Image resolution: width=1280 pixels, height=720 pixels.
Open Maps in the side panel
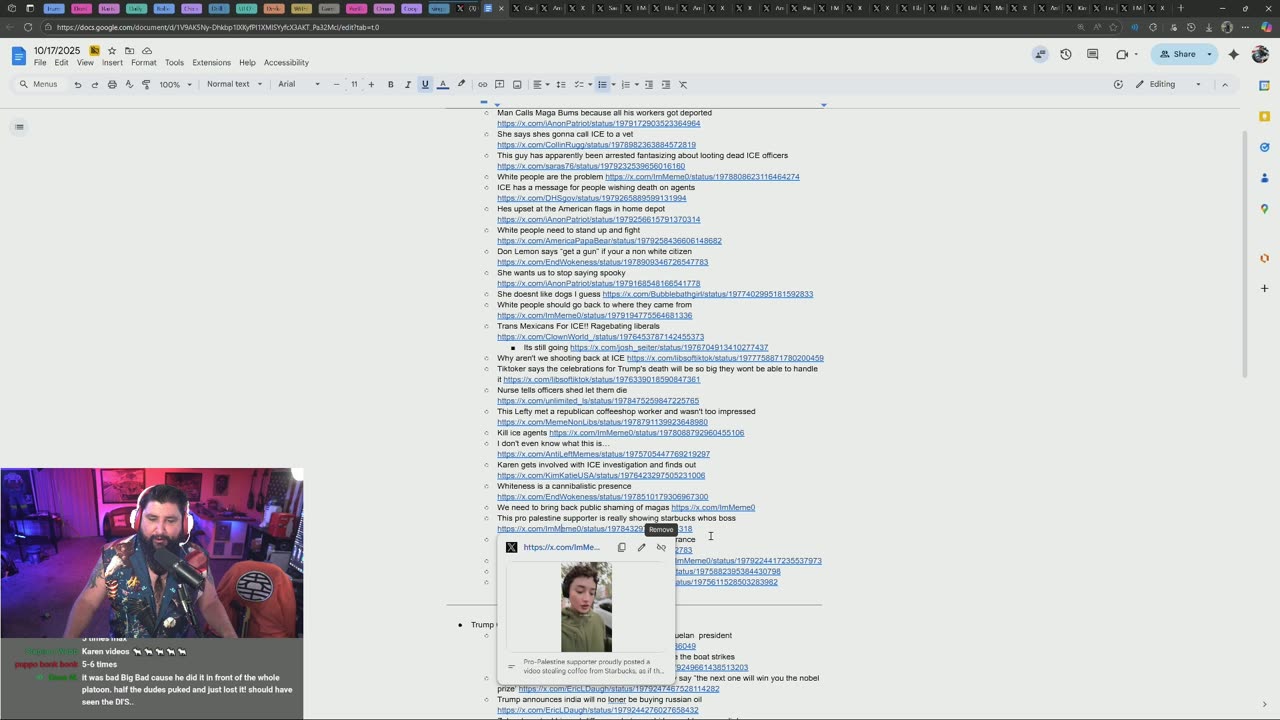[1264, 209]
